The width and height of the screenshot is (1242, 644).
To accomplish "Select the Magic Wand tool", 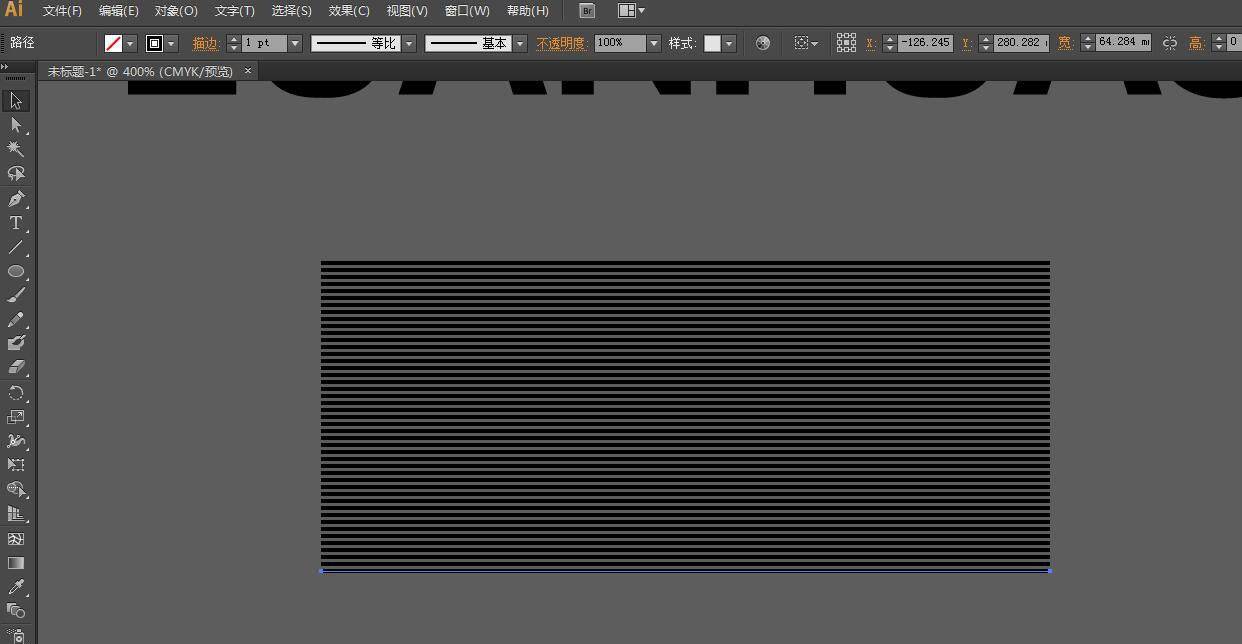I will coord(16,149).
